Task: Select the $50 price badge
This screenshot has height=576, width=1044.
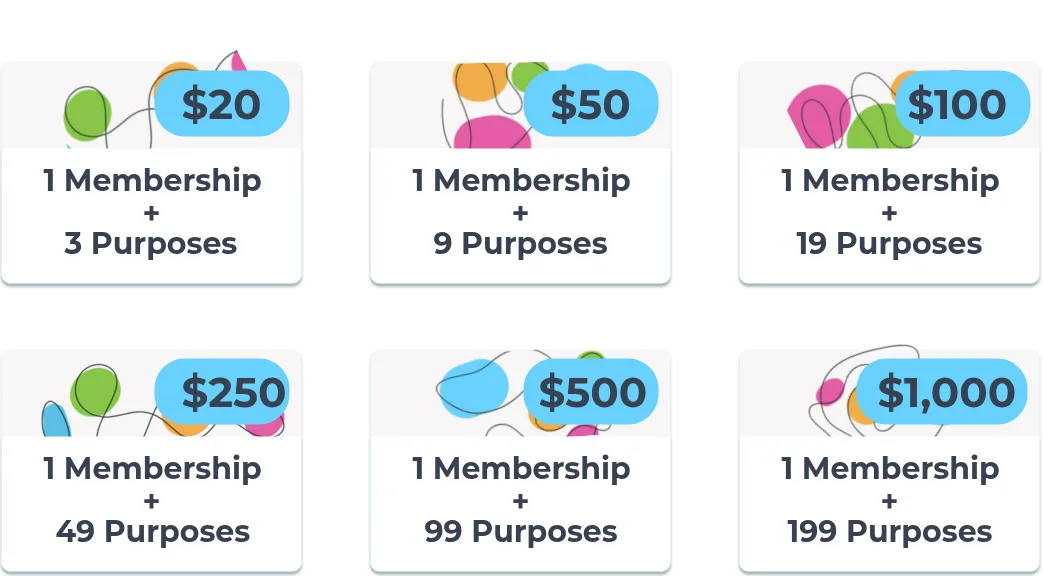Action: [x=590, y=104]
